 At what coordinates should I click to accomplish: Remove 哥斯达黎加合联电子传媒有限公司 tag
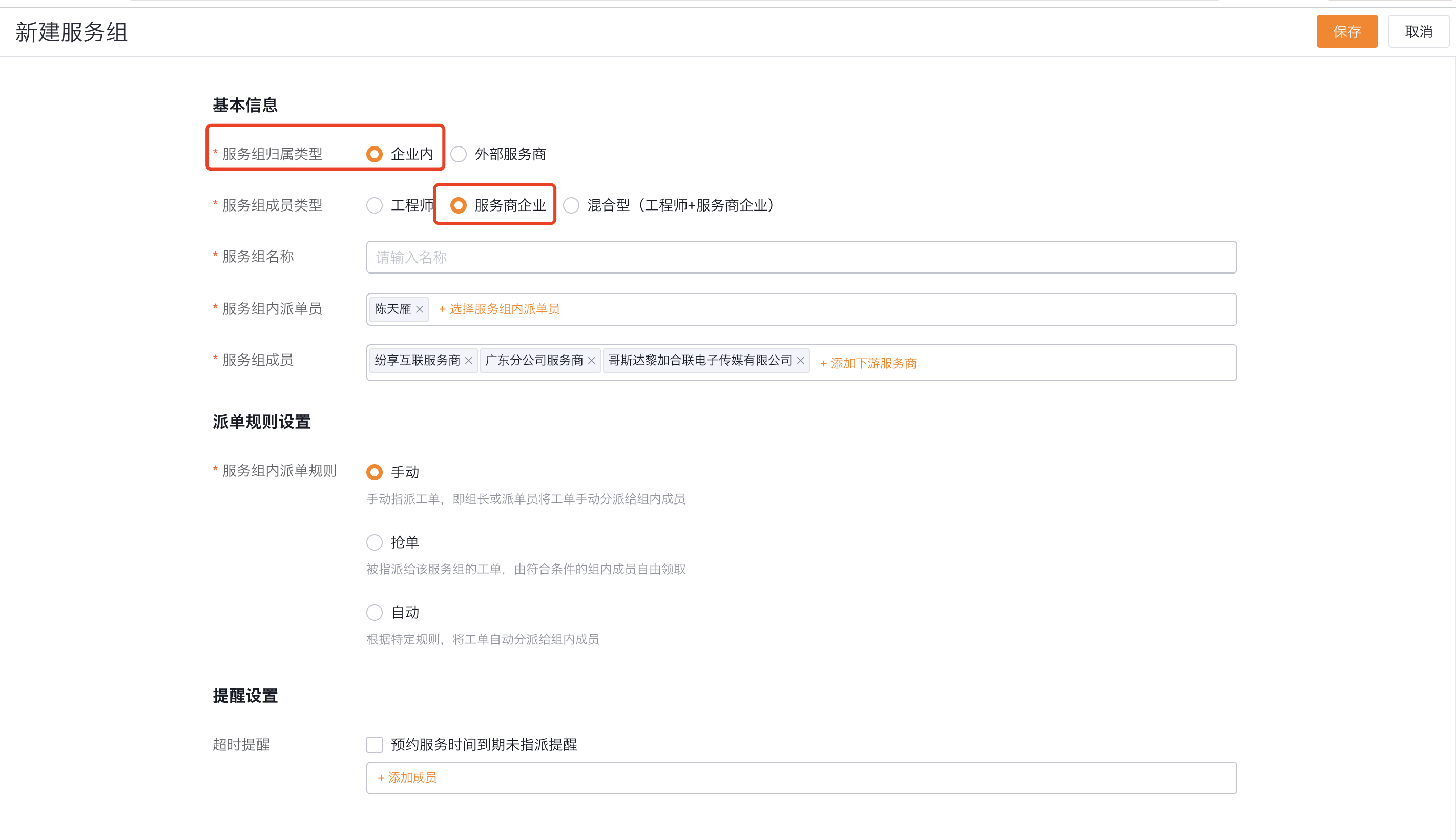coord(800,361)
